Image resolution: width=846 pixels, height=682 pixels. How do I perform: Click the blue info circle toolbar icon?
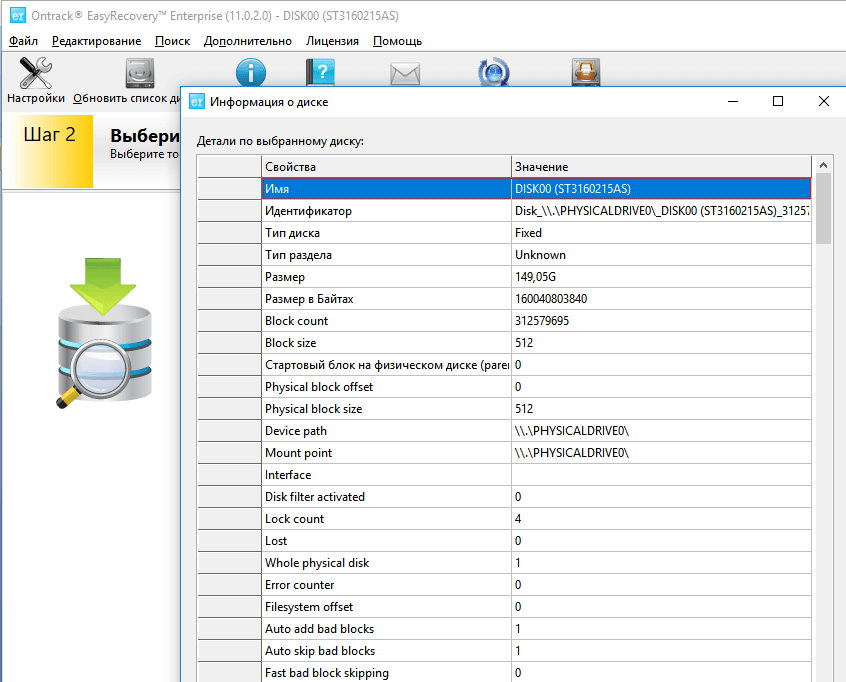tap(251, 73)
